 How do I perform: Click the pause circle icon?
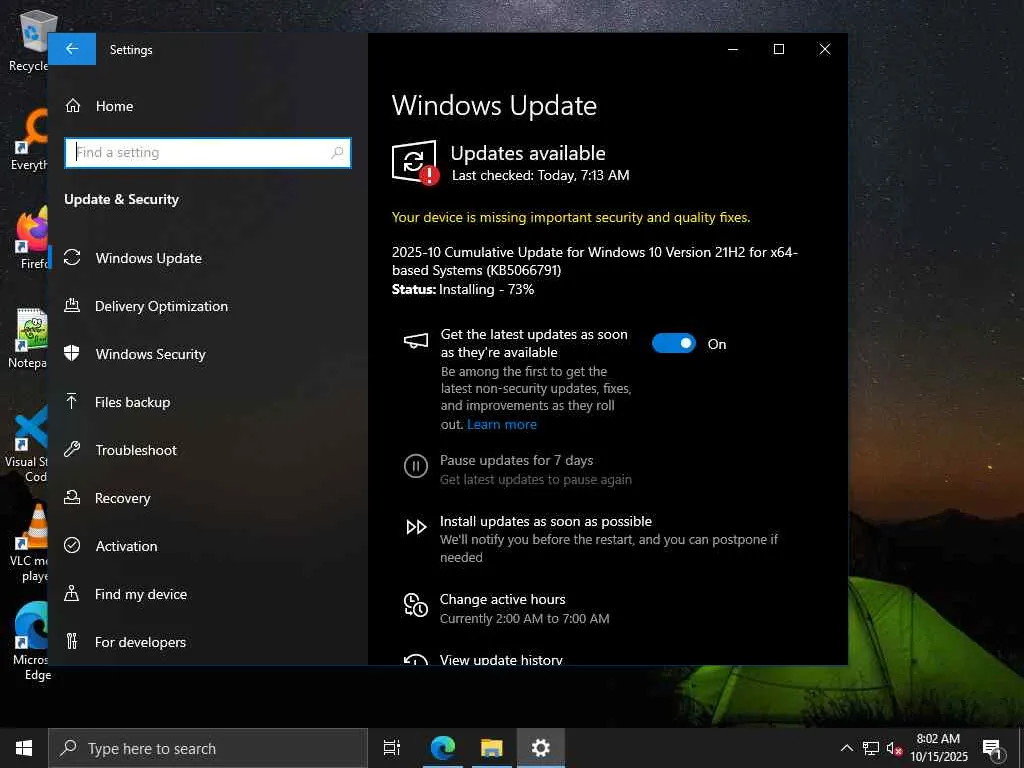click(416, 466)
